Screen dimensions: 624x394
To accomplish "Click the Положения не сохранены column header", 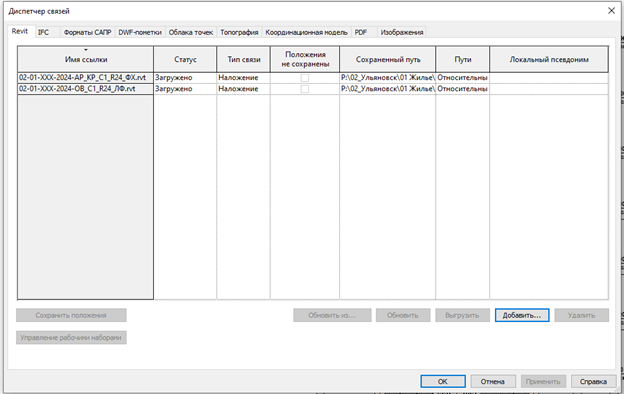I will (x=305, y=59).
